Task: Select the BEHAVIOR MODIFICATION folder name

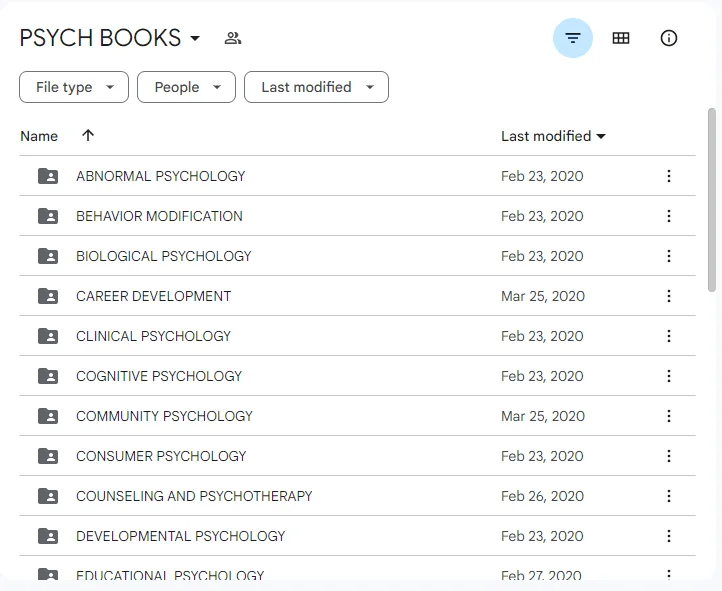Action: pyautogui.click(x=159, y=216)
